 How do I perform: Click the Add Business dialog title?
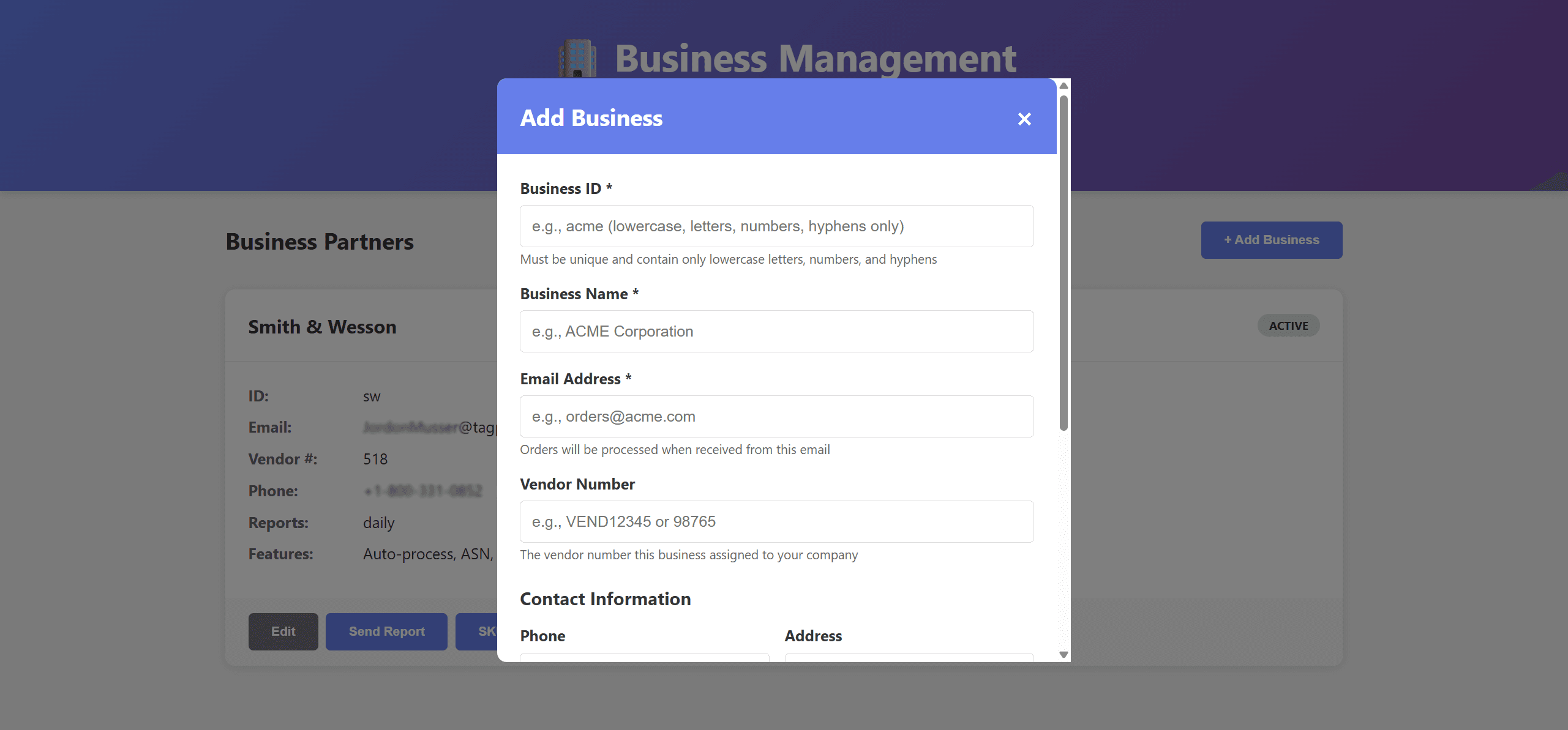click(x=591, y=118)
